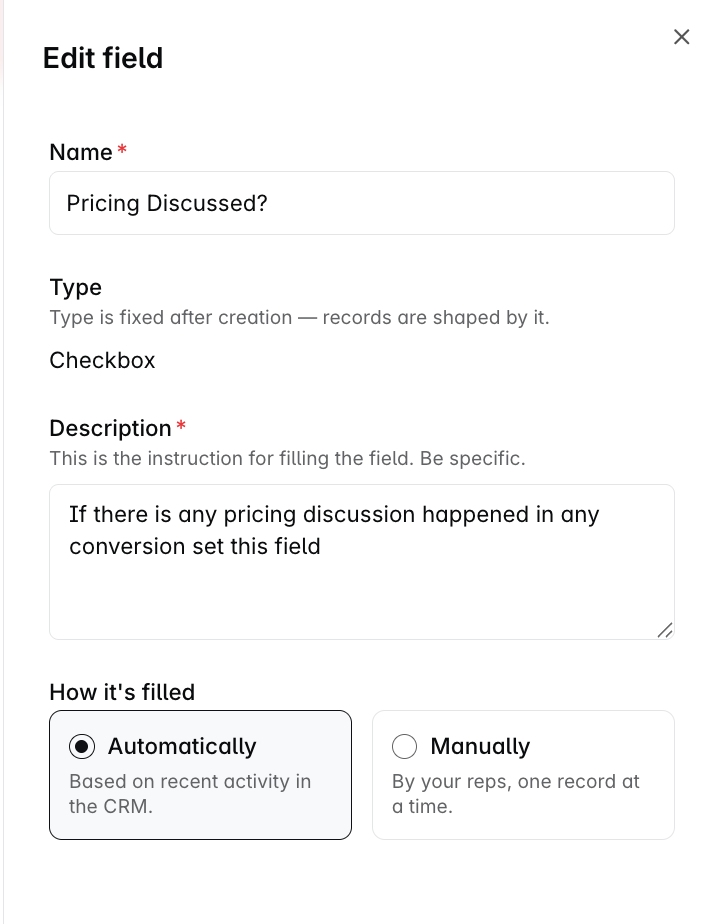
Task: Select the Manually radio option
Action: pos(523,775)
